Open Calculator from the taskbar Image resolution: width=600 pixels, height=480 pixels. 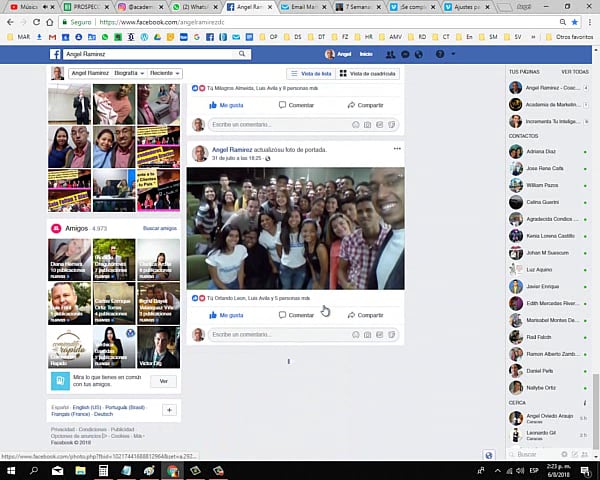click(103, 470)
